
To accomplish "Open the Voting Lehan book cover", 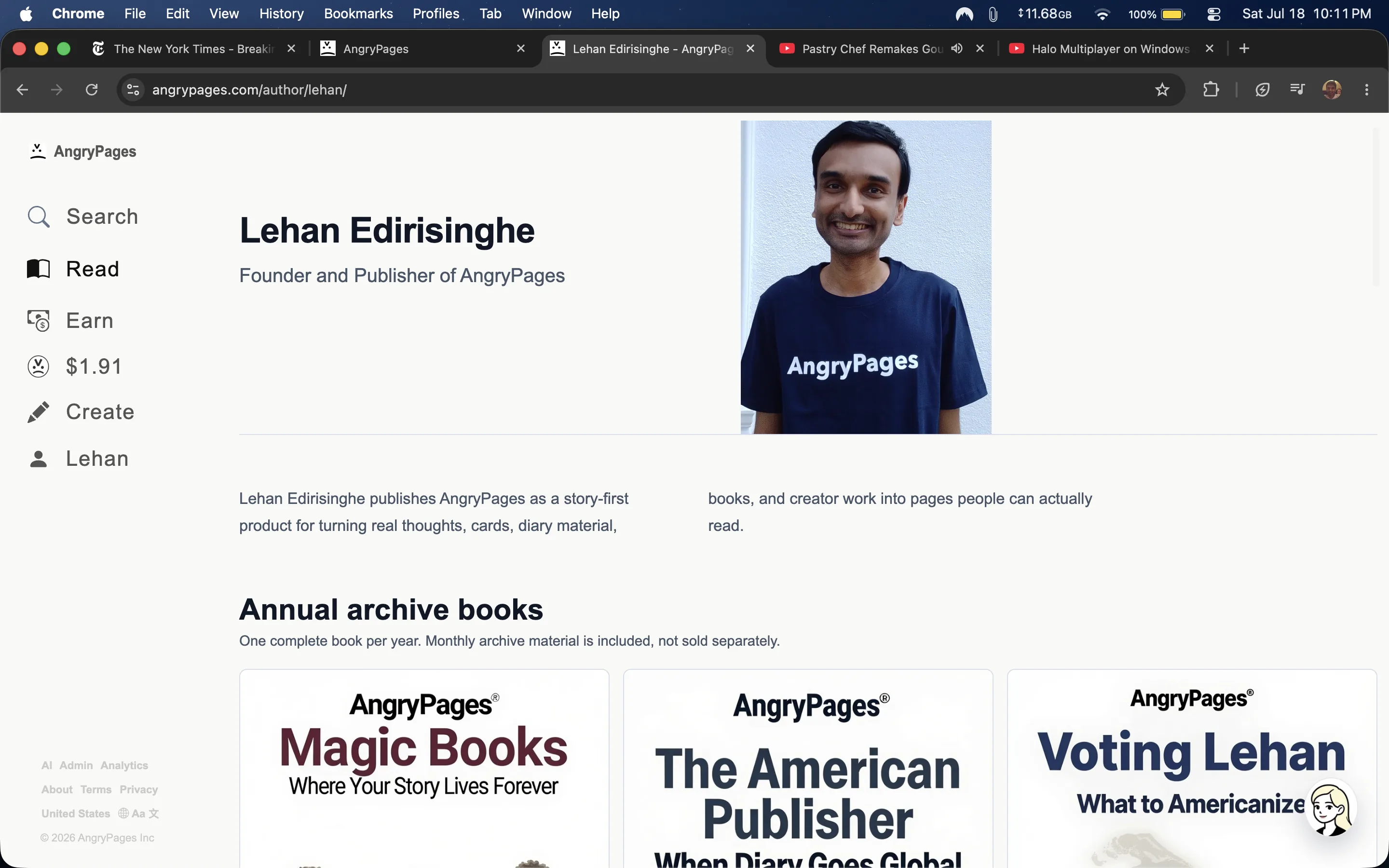I will click(1192, 769).
